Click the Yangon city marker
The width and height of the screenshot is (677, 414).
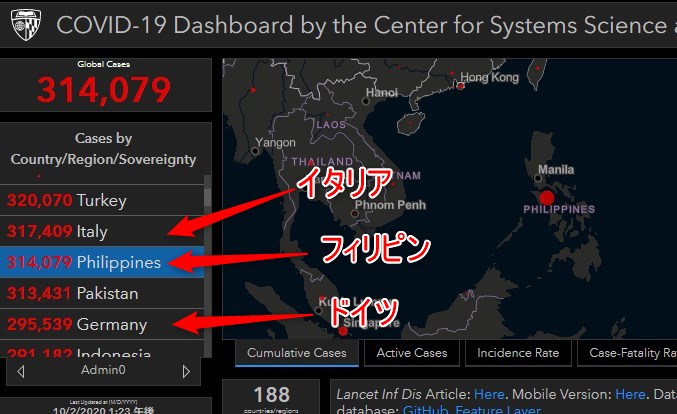tap(255, 151)
